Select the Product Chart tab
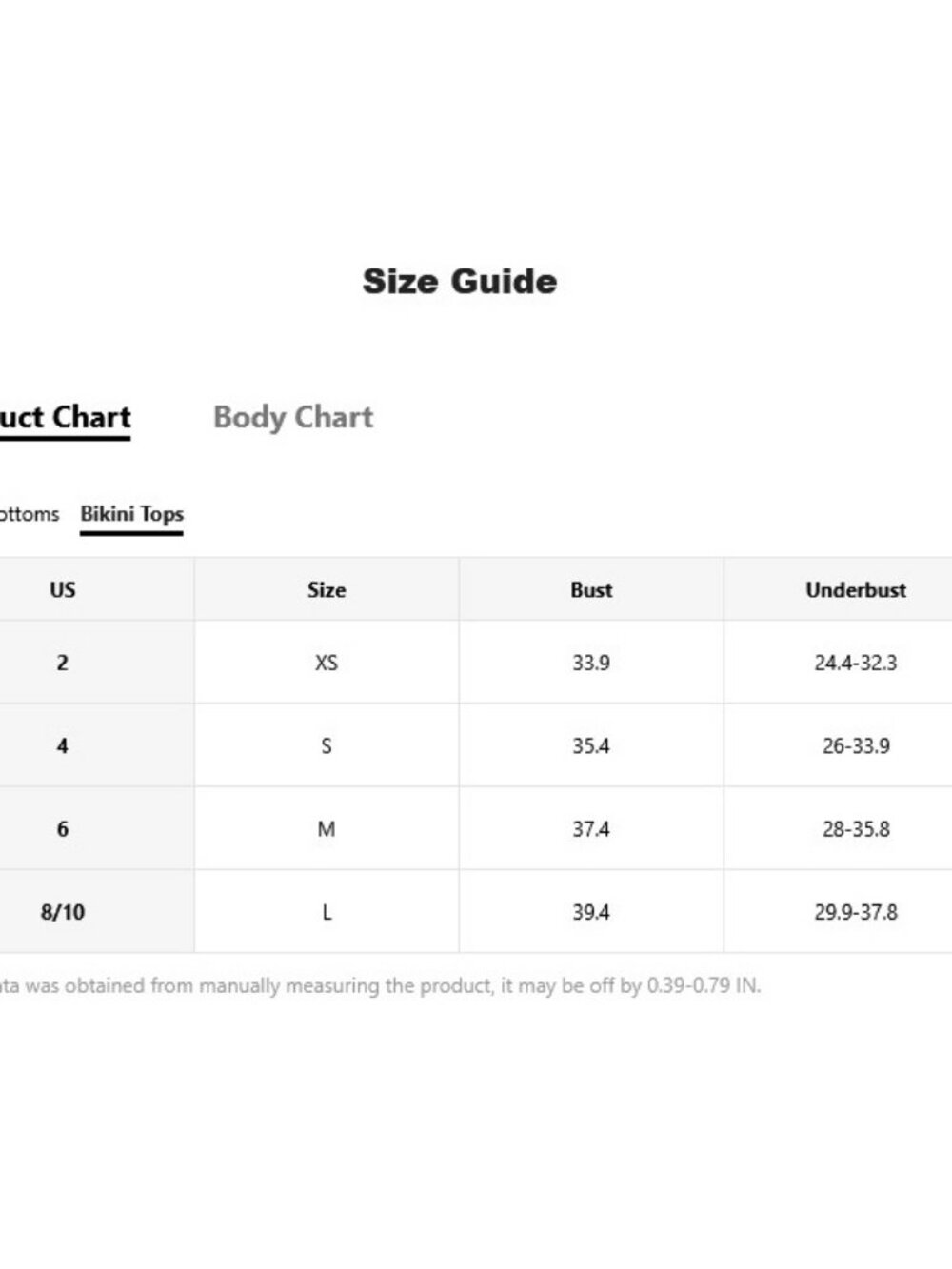The image size is (952, 1269). (65, 418)
